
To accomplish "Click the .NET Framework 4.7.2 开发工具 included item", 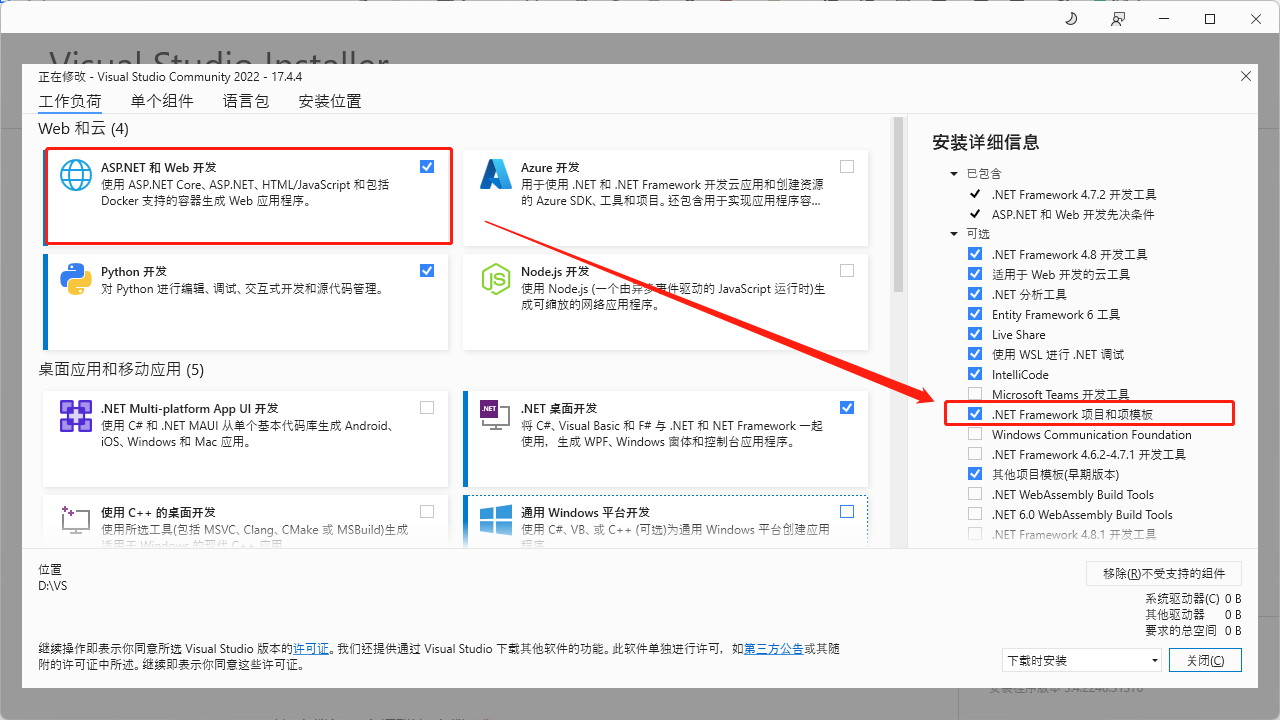I will tap(1074, 194).
